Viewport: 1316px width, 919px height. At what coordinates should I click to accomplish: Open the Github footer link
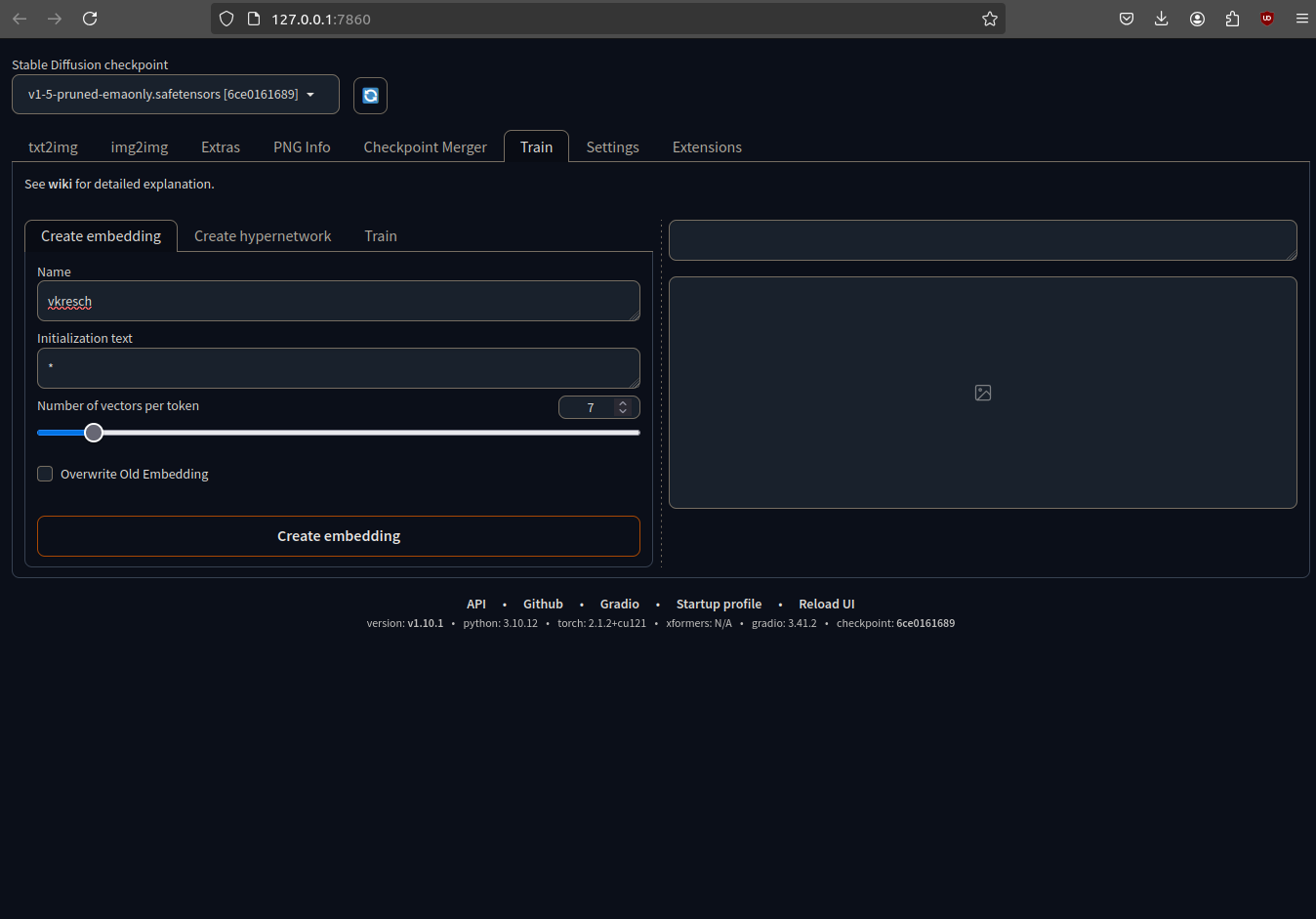tap(543, 605)
